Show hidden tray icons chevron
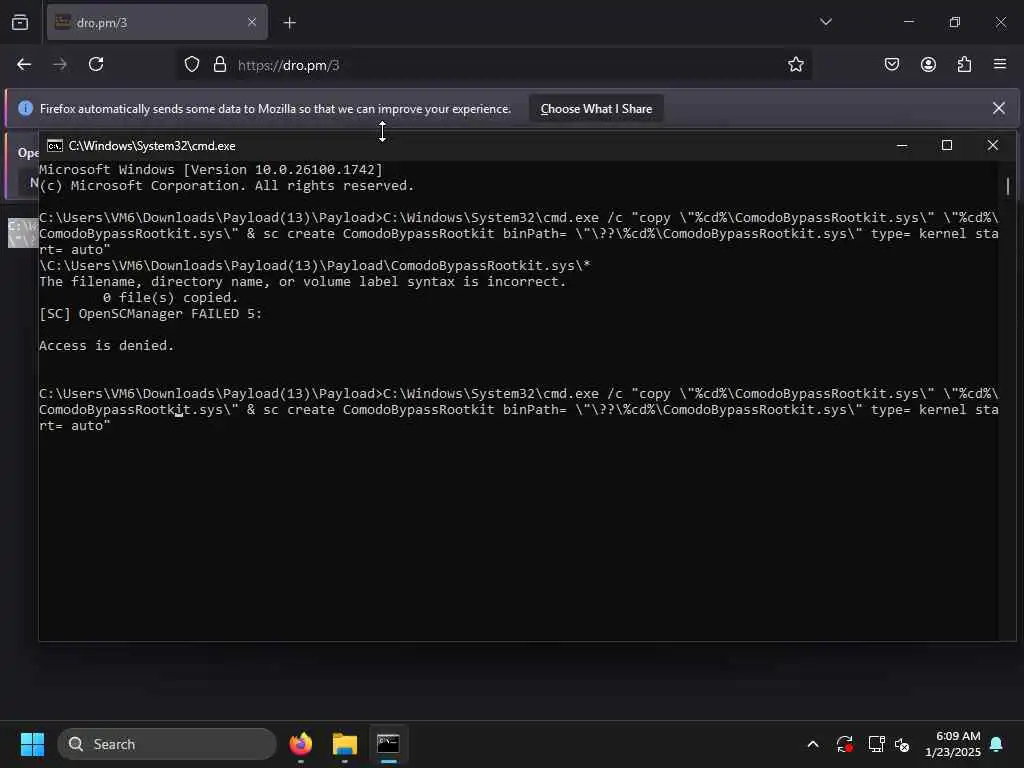1024x768 pixels. pos(813,744)
